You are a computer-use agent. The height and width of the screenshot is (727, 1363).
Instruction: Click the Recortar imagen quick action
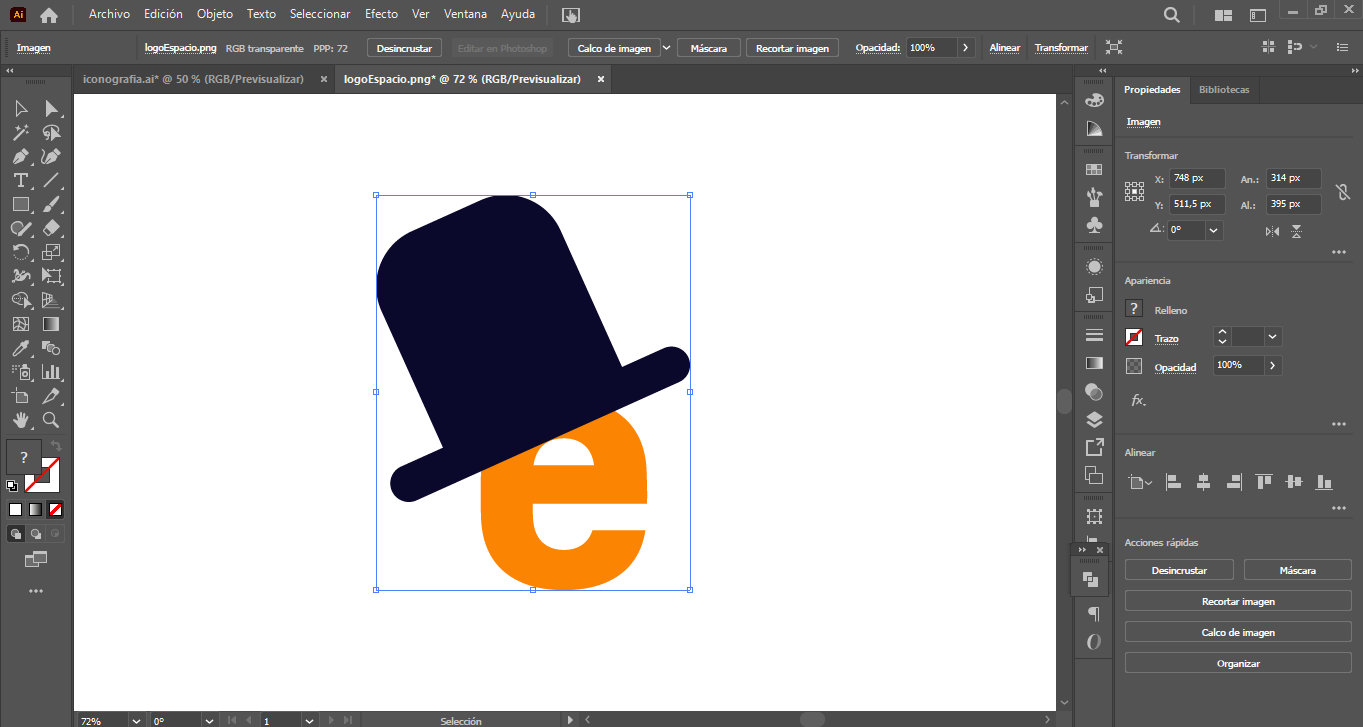1237,601
